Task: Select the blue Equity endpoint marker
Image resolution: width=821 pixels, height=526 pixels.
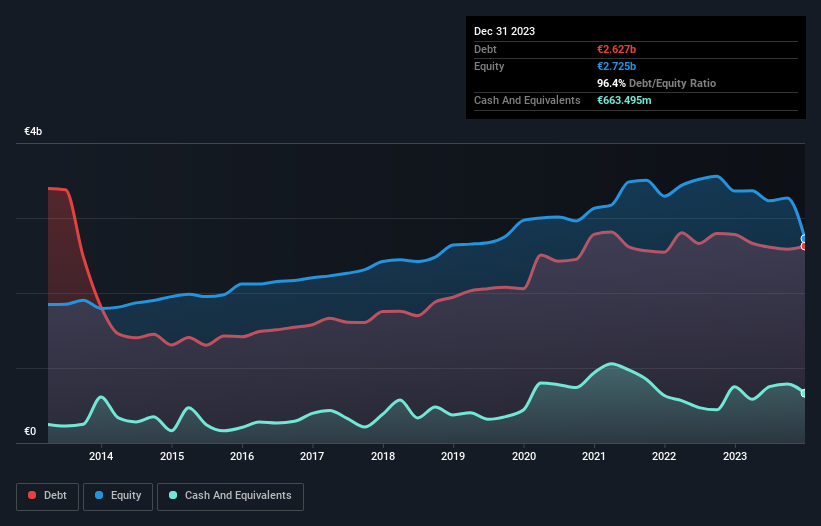Action: point(804,239)
